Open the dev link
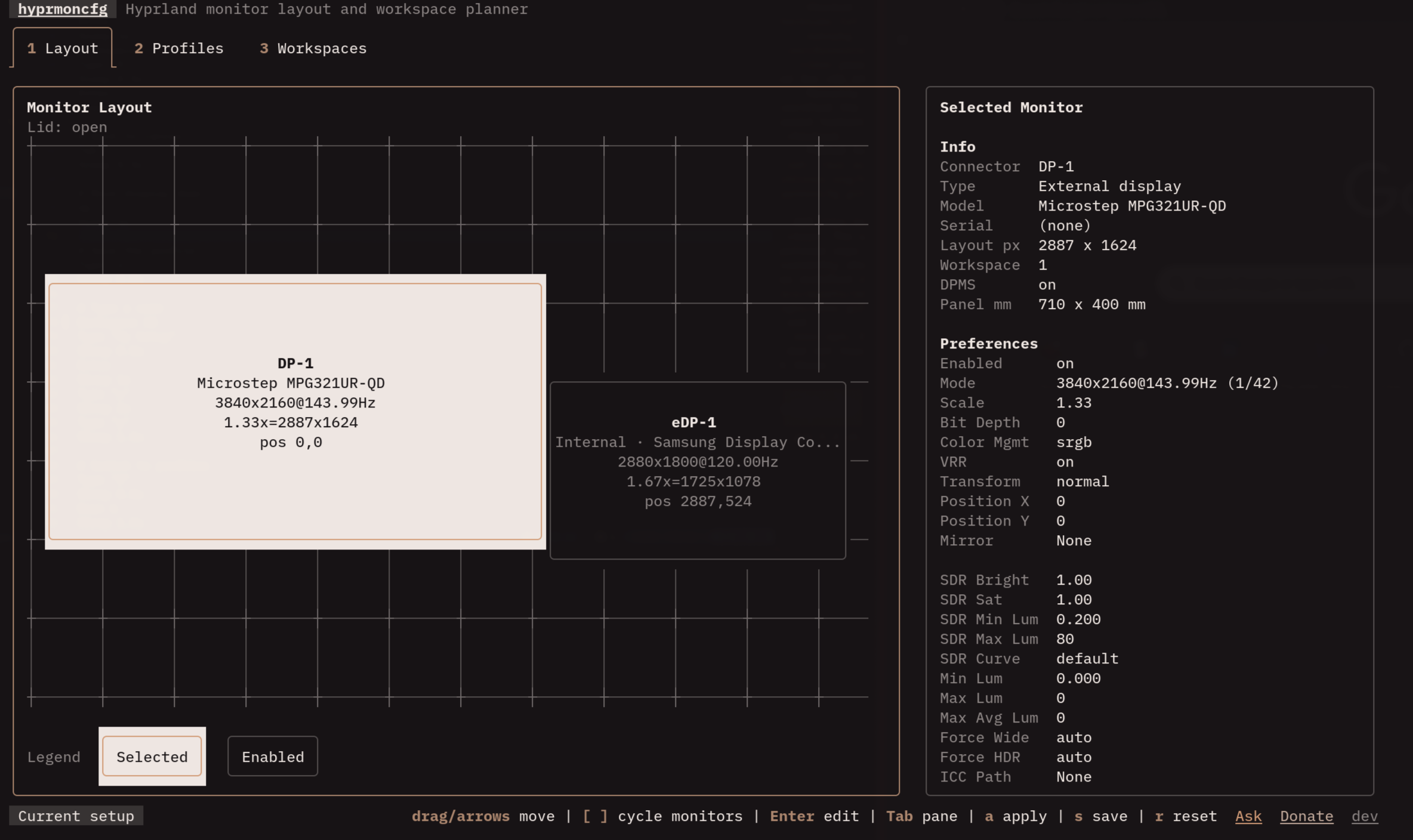The width and height of the screenshot is (1413, 840). click(x=1365, y=816)
